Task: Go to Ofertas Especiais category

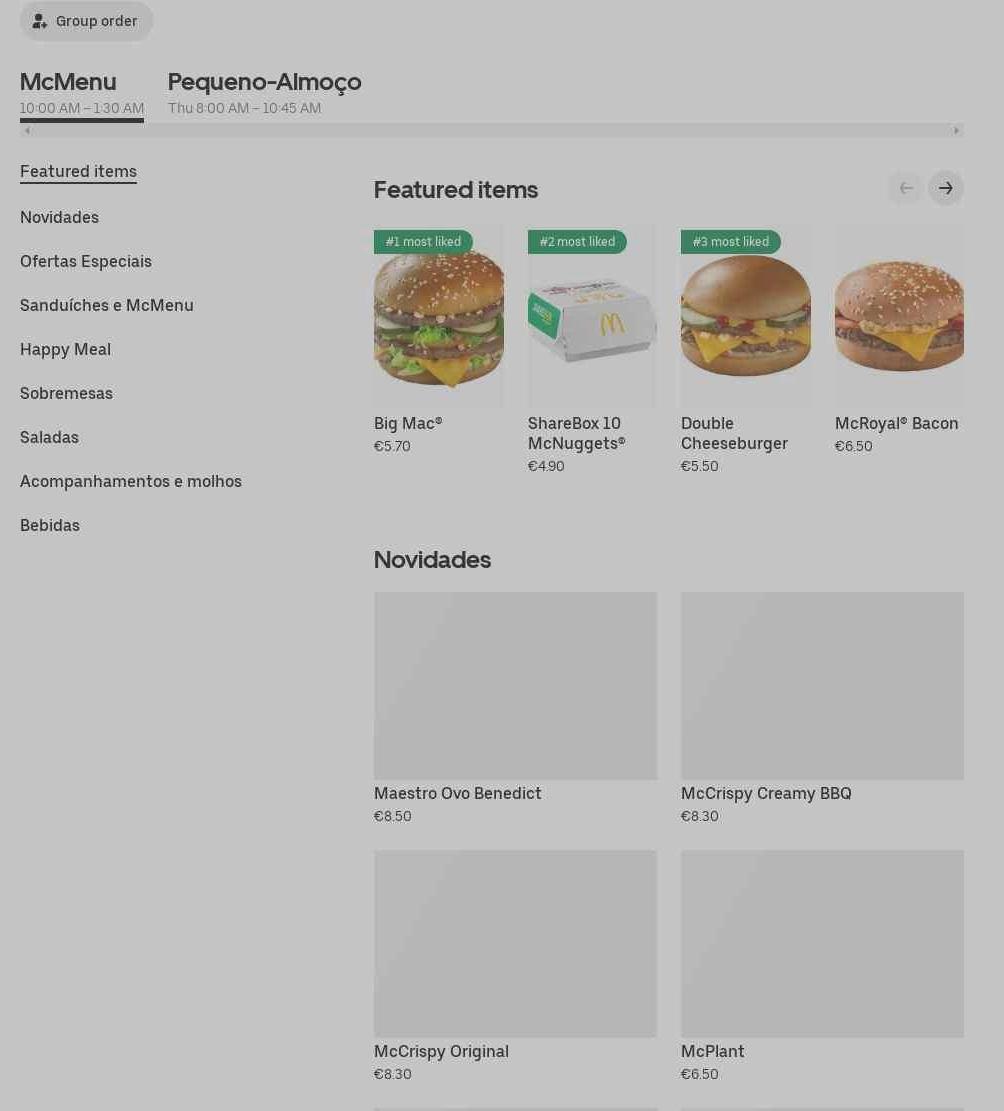Action: click(x=86, y=261)
